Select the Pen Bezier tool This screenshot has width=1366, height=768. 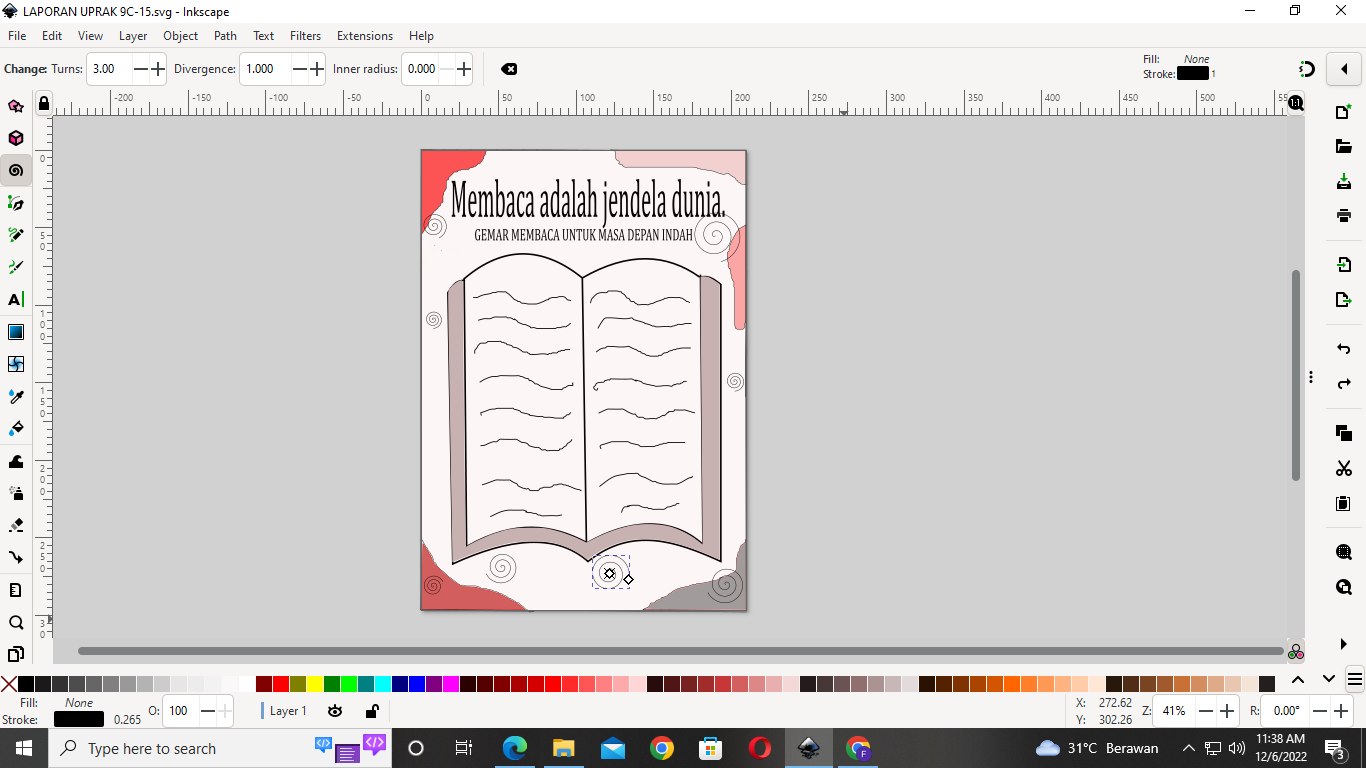click(x=15, y=203)
